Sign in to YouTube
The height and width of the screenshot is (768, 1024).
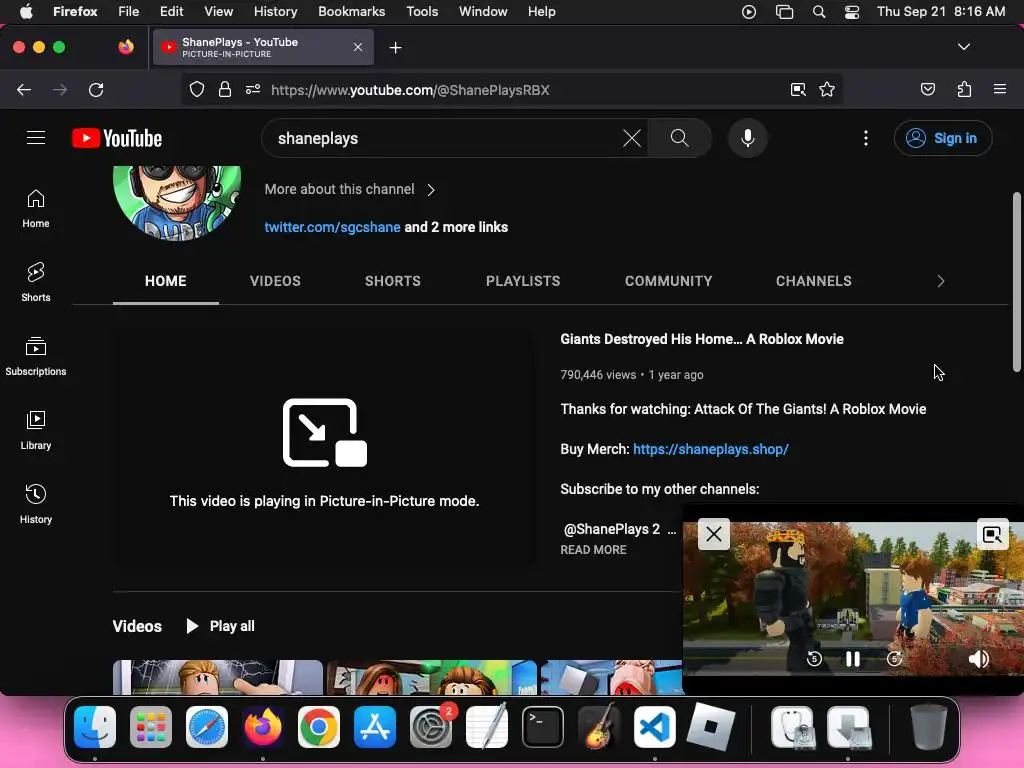[x=943, y=138]
